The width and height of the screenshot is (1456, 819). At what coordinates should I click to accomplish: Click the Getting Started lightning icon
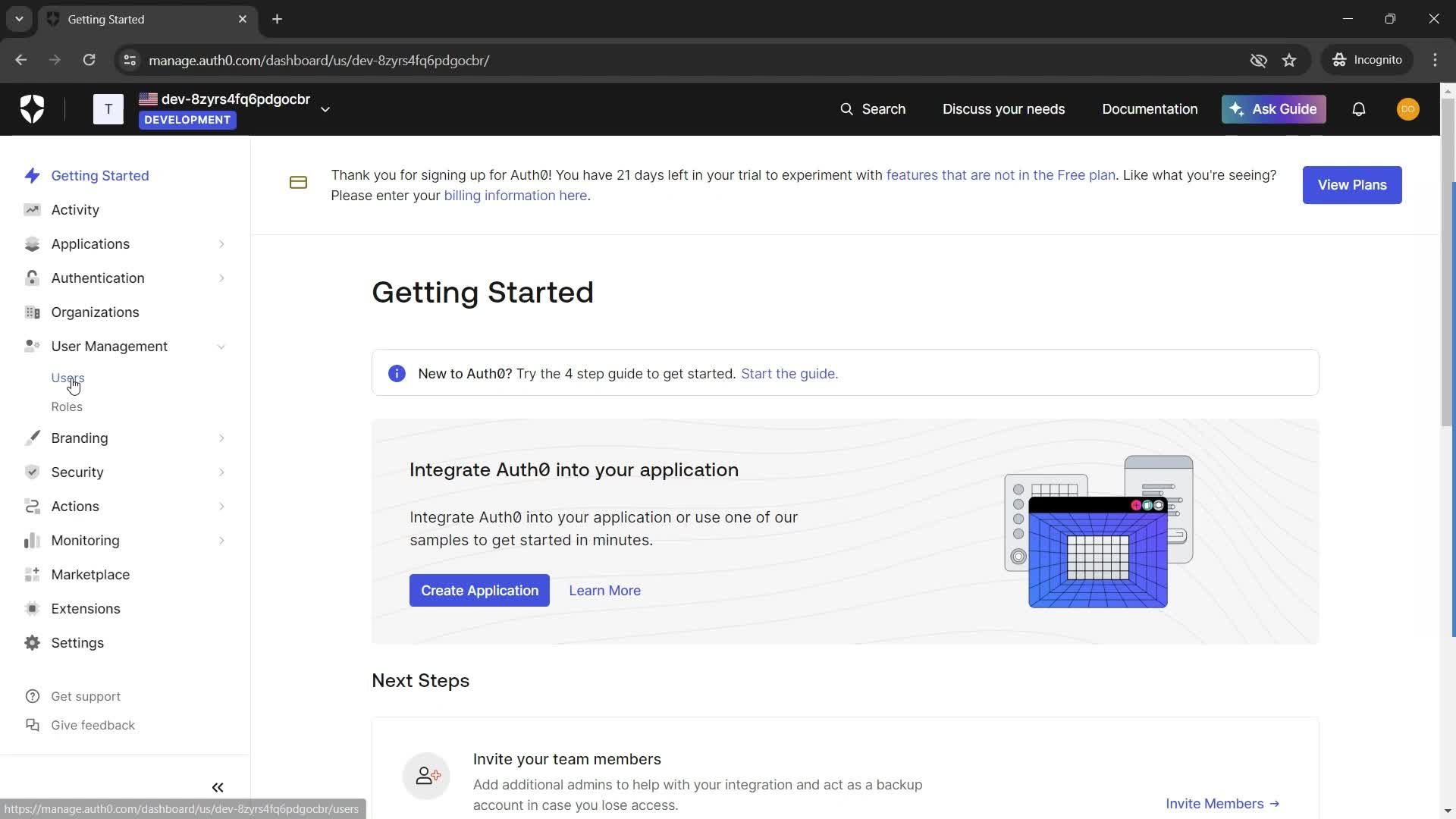tap(32, 176)
